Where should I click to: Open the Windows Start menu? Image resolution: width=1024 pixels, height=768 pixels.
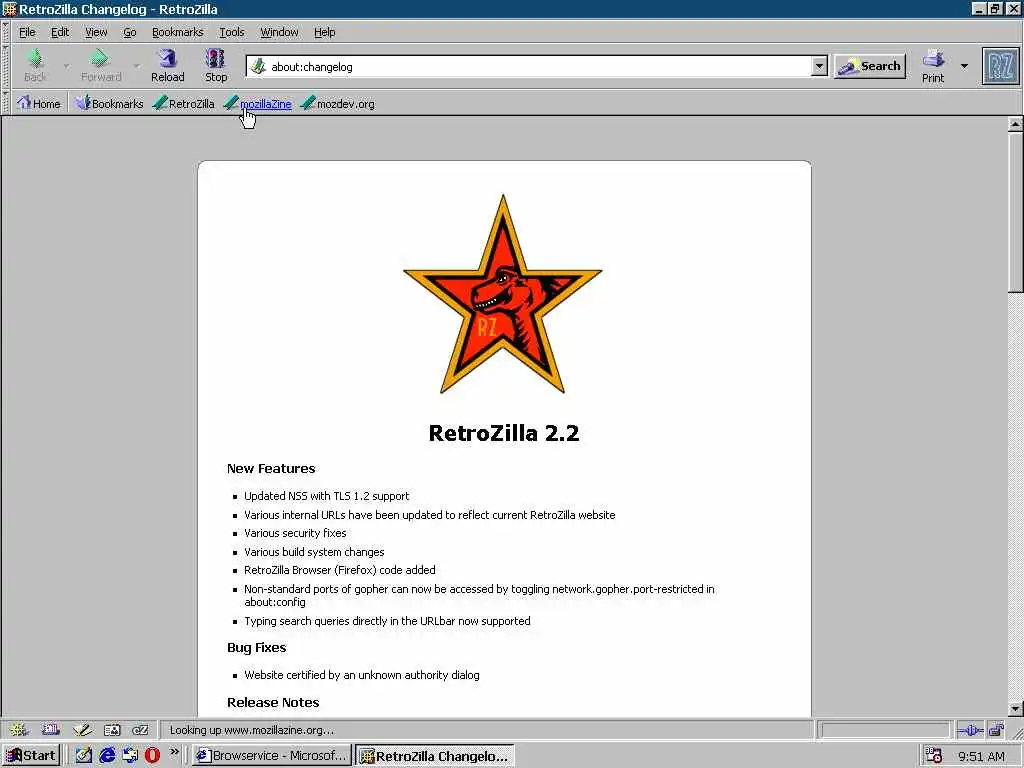tap(31, 756)
